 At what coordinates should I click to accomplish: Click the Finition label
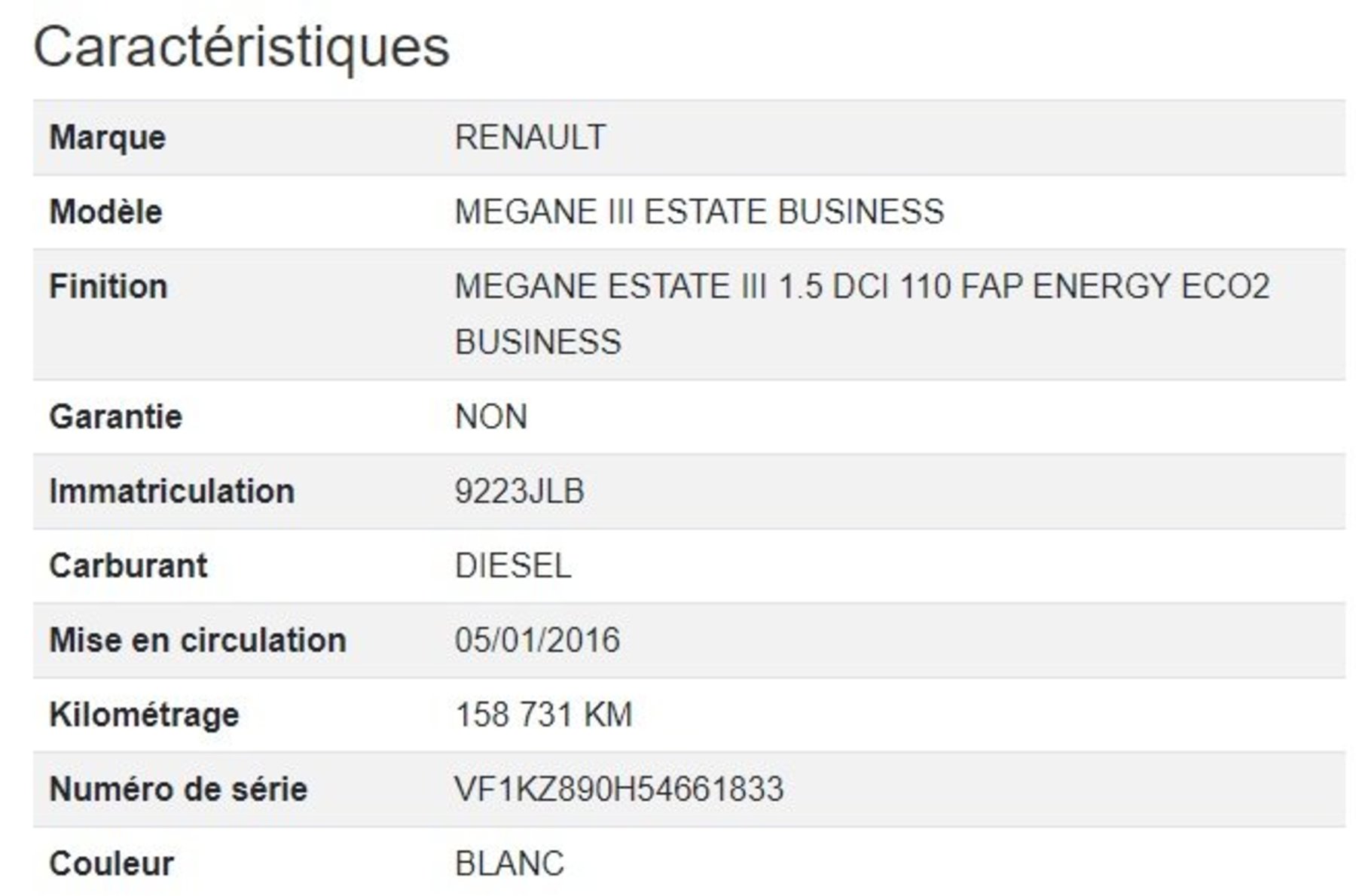pyautogui.click(x=108, y=287)
